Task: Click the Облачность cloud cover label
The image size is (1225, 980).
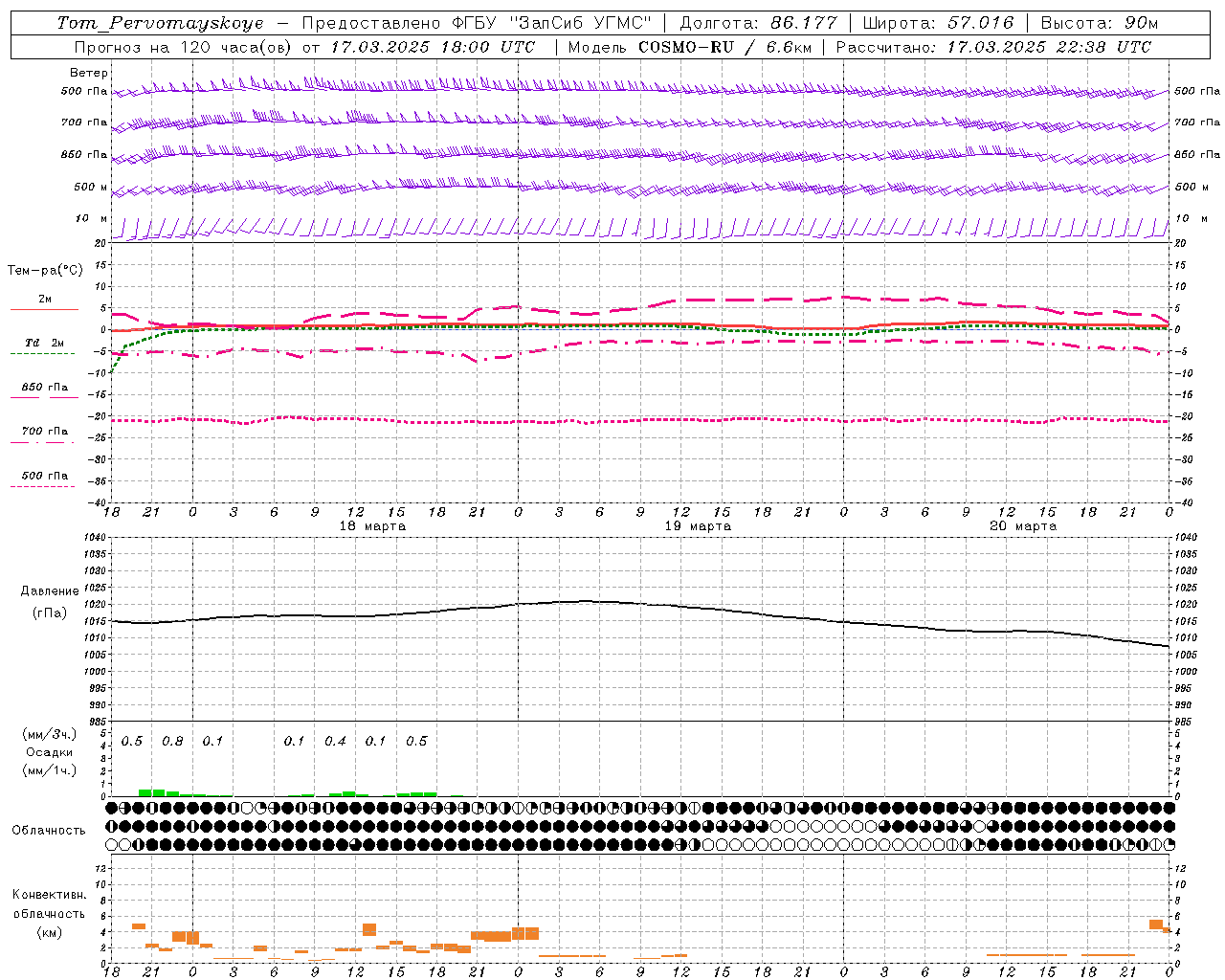Action: tap(49, 830)
